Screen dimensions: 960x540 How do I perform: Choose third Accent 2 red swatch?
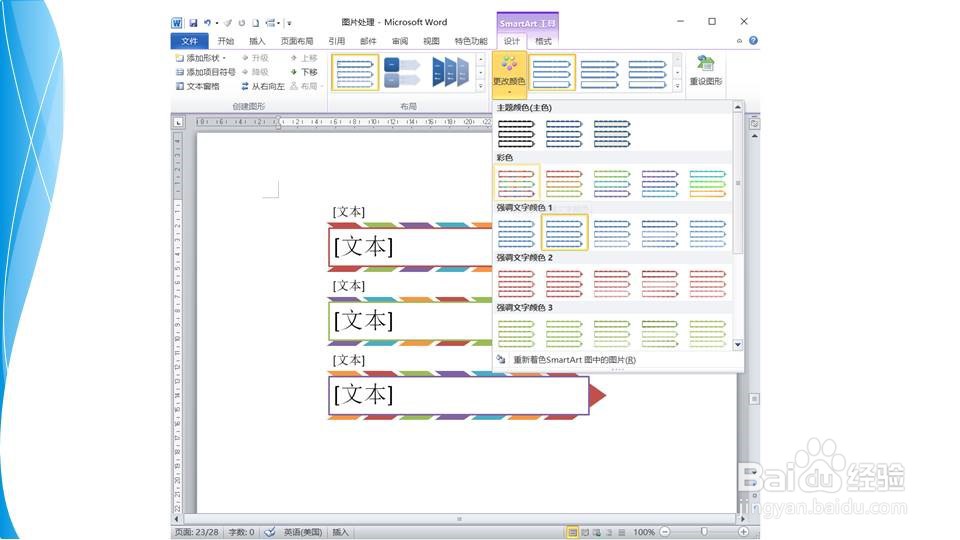point(612,283)
